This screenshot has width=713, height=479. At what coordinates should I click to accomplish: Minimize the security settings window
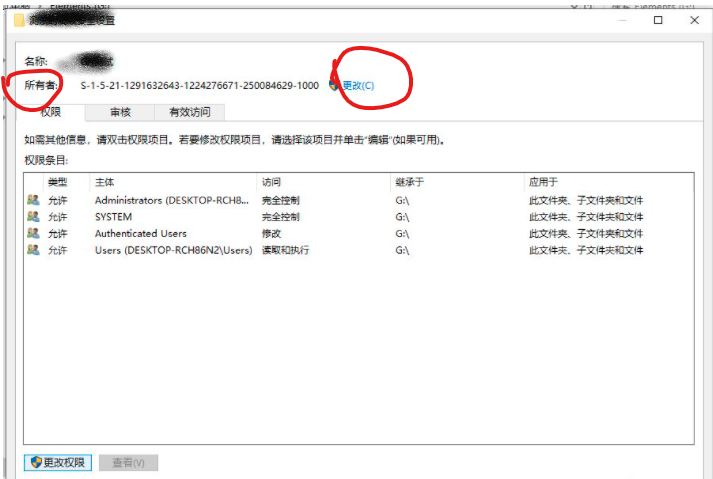click(x=623, y=20)
